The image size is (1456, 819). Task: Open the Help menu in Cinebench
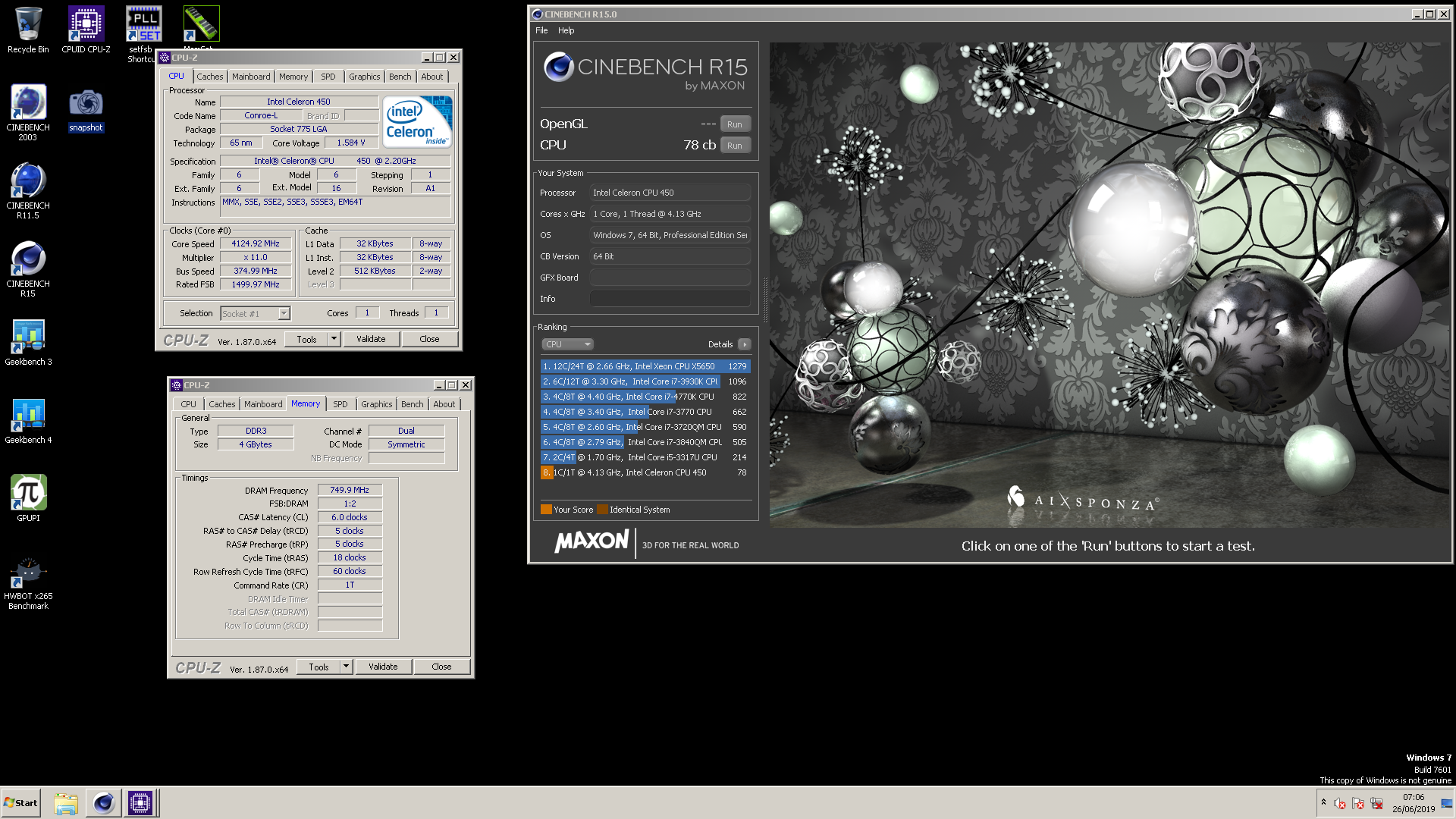[566, 30]
